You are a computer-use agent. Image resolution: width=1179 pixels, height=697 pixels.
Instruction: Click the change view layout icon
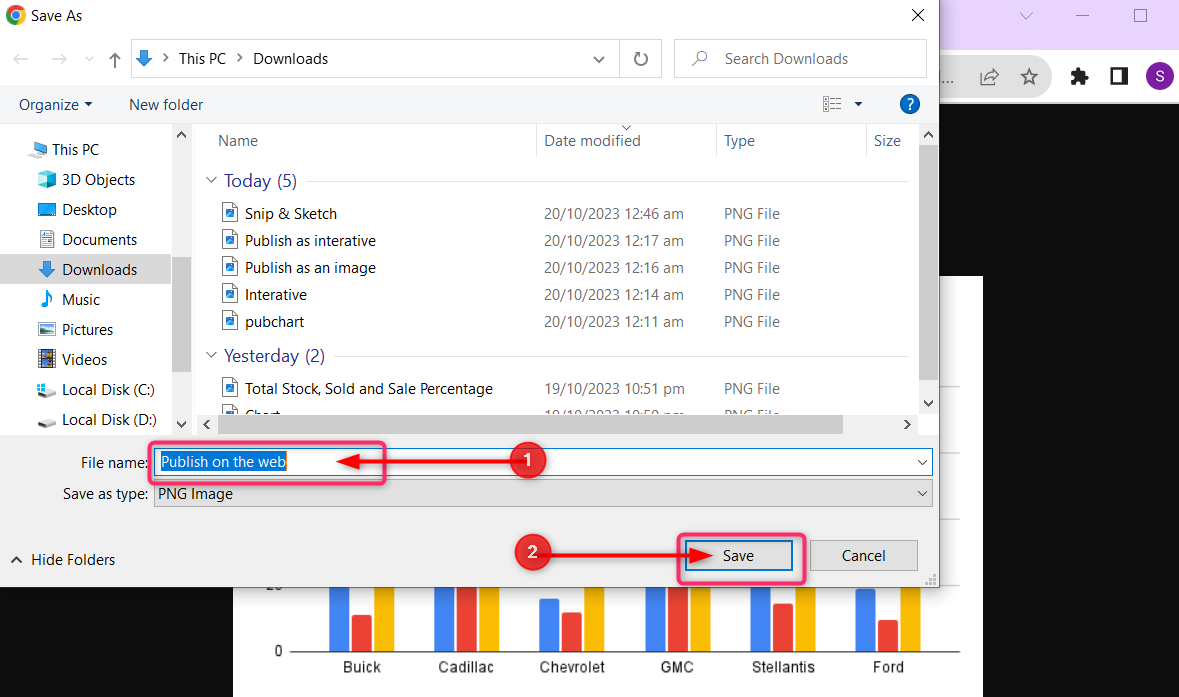tap(832, 104)
